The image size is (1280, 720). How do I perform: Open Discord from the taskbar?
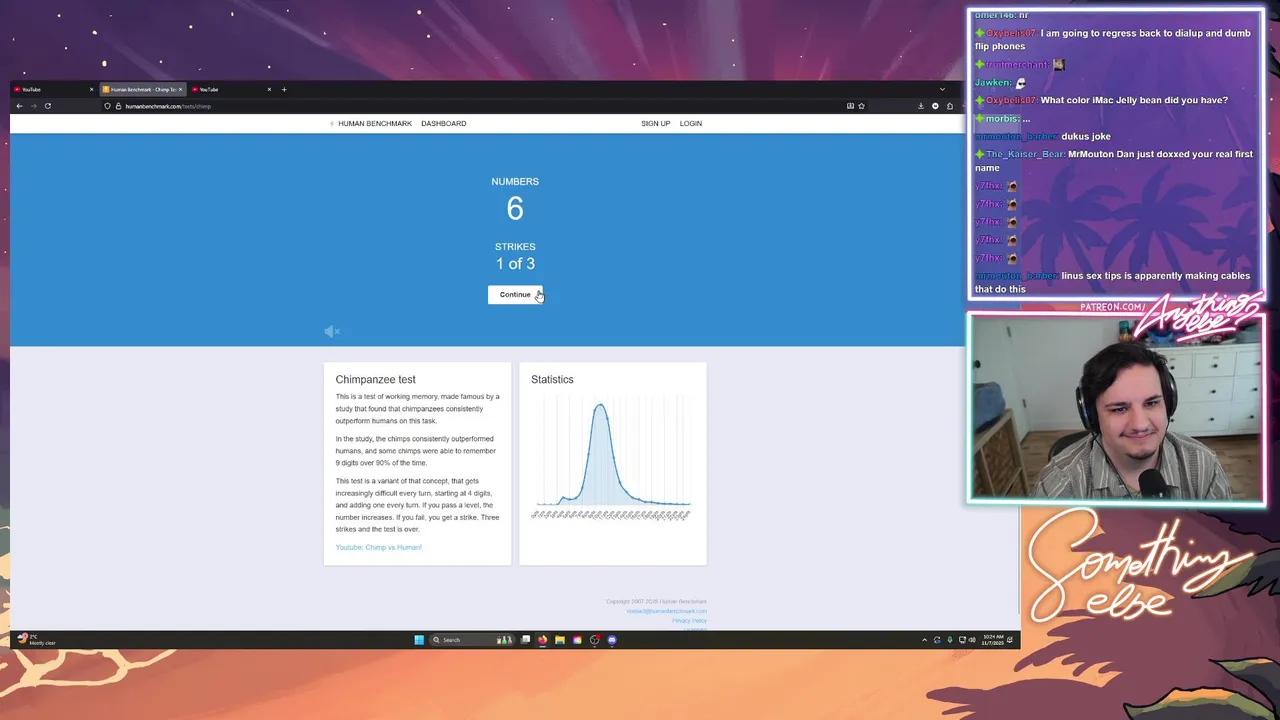(x=612, y=640)
